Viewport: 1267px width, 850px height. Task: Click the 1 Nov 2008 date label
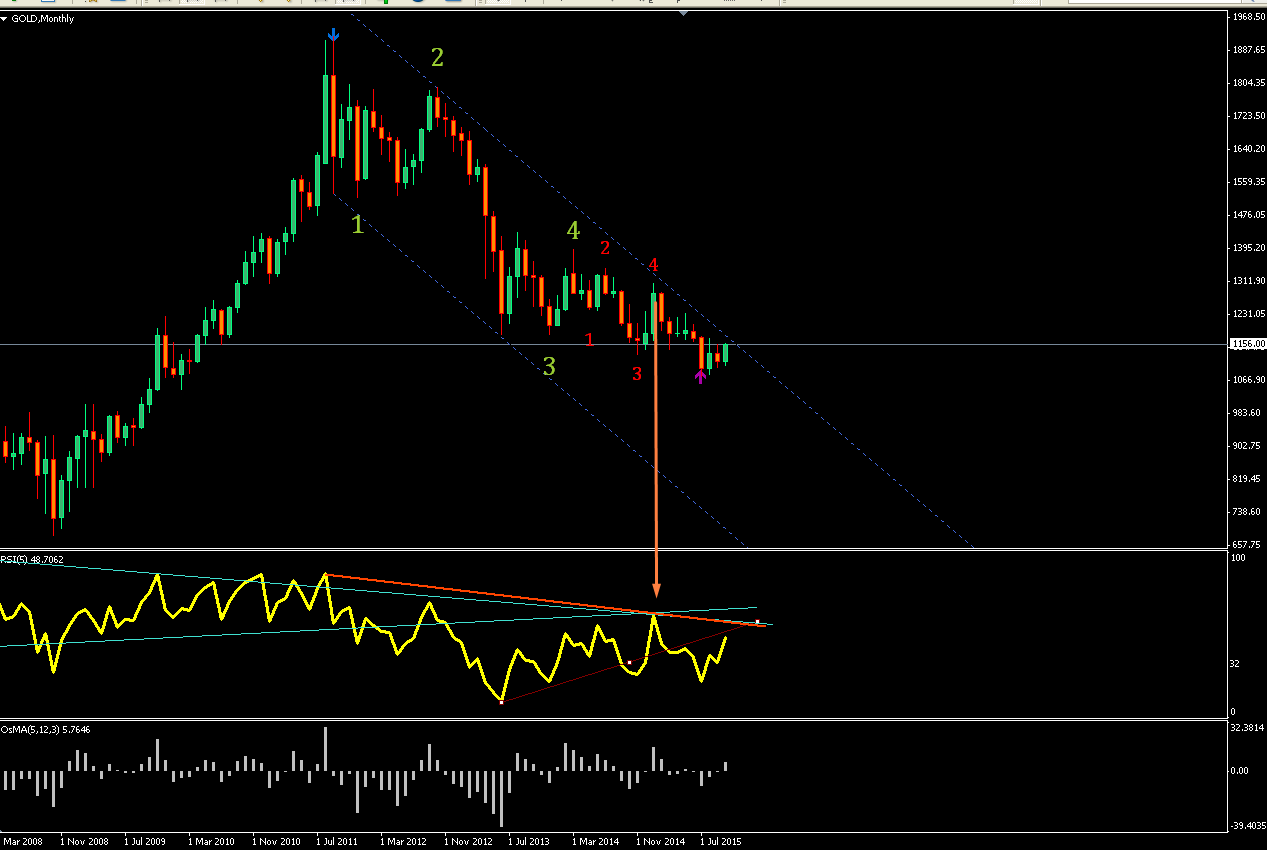pos(85,842)
